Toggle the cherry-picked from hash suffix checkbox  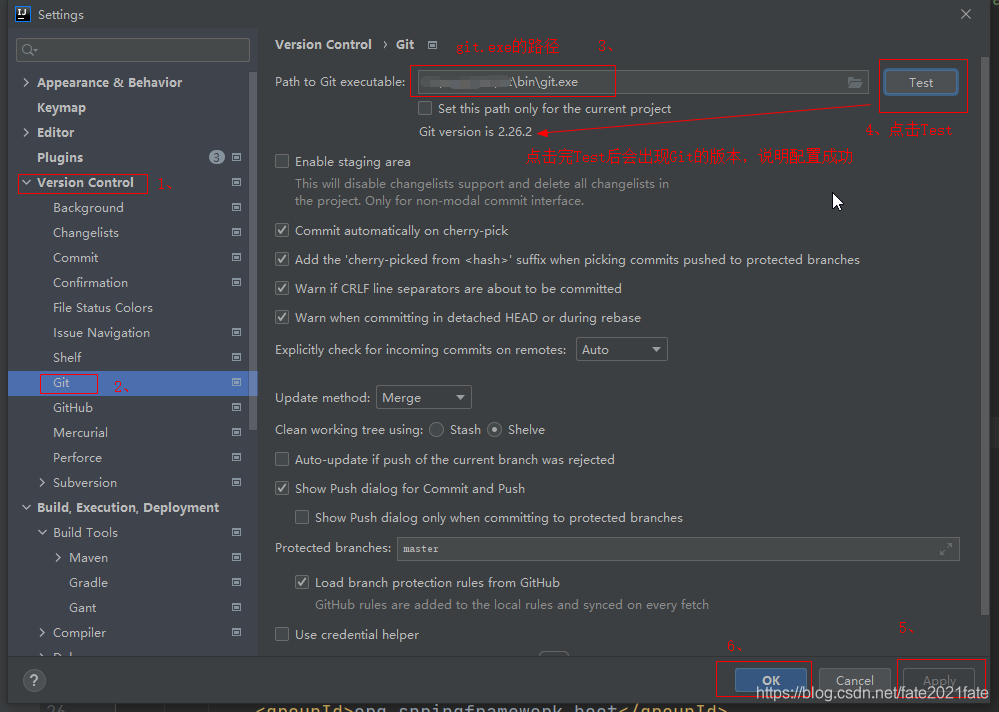click(x=282, y=259)
